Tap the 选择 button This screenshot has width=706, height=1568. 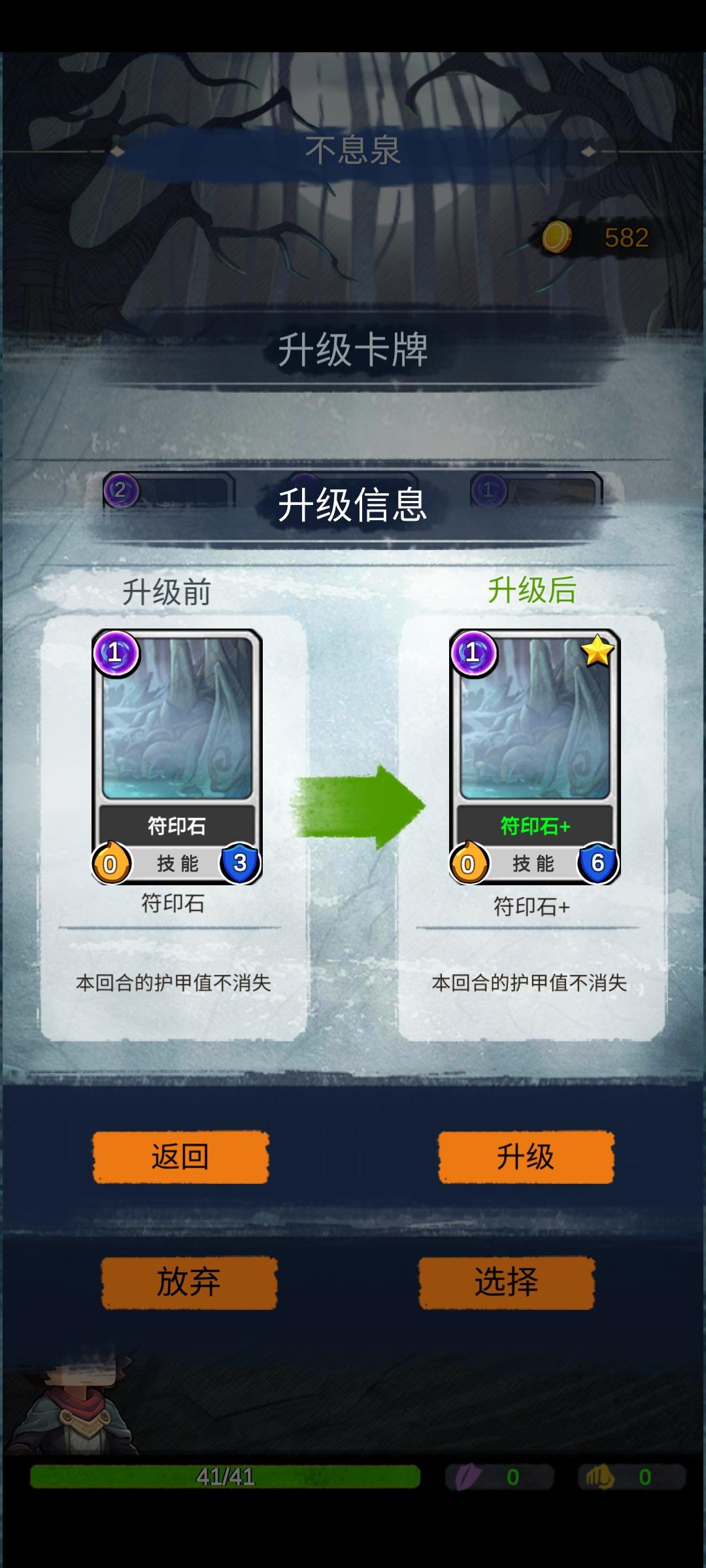tap(507, 1282)
